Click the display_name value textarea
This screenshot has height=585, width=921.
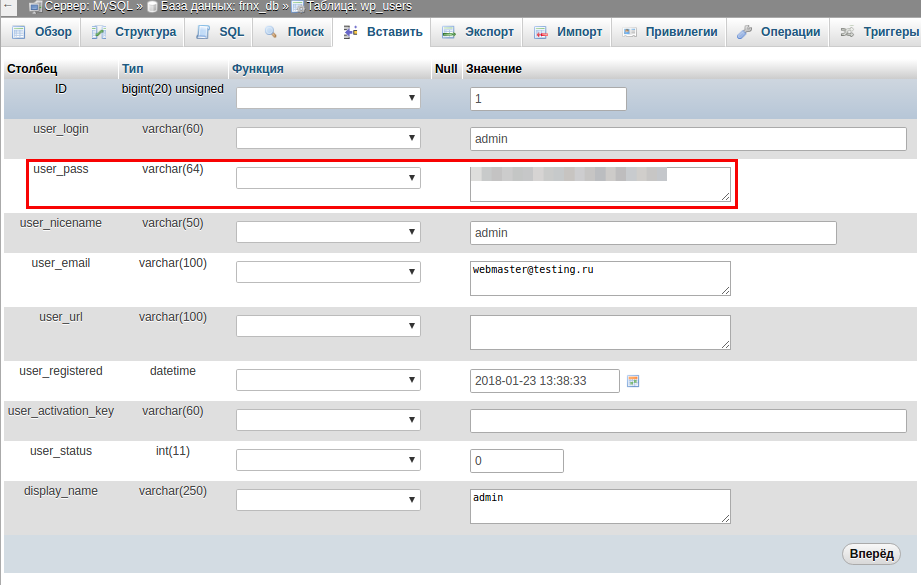[x=600, y=506]
